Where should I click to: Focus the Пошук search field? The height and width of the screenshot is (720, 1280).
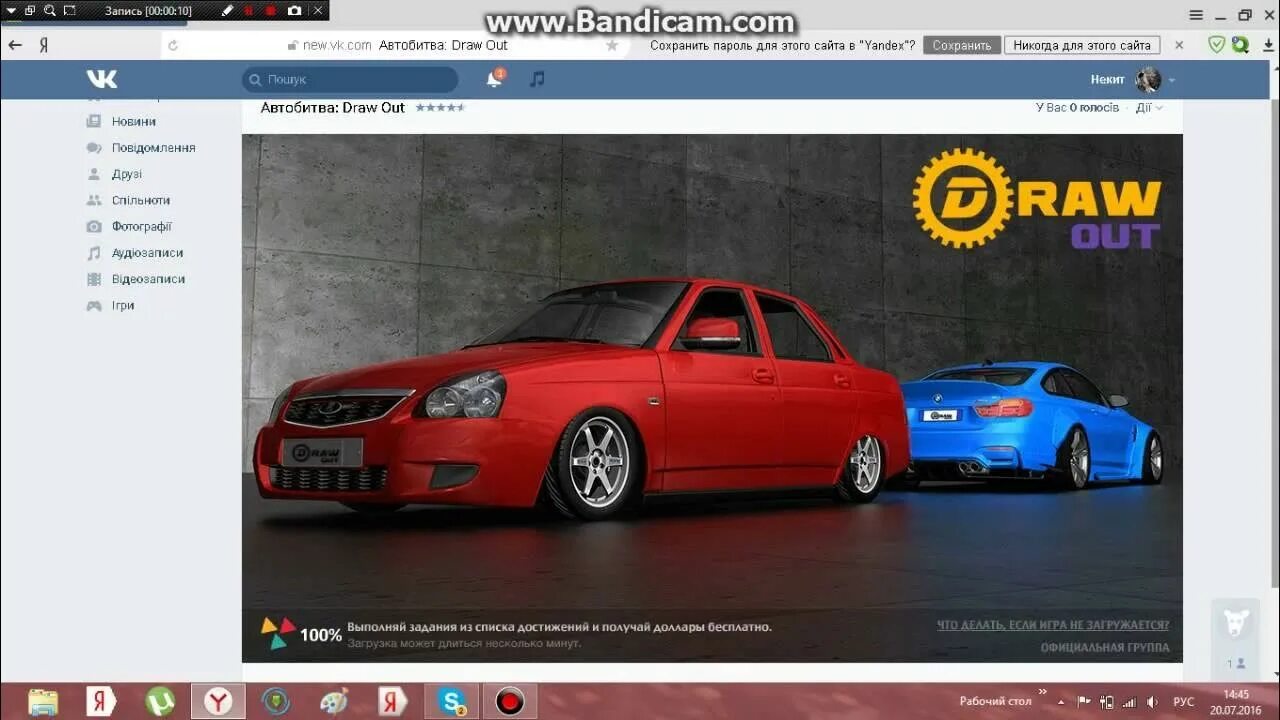(x=350, y=79)
